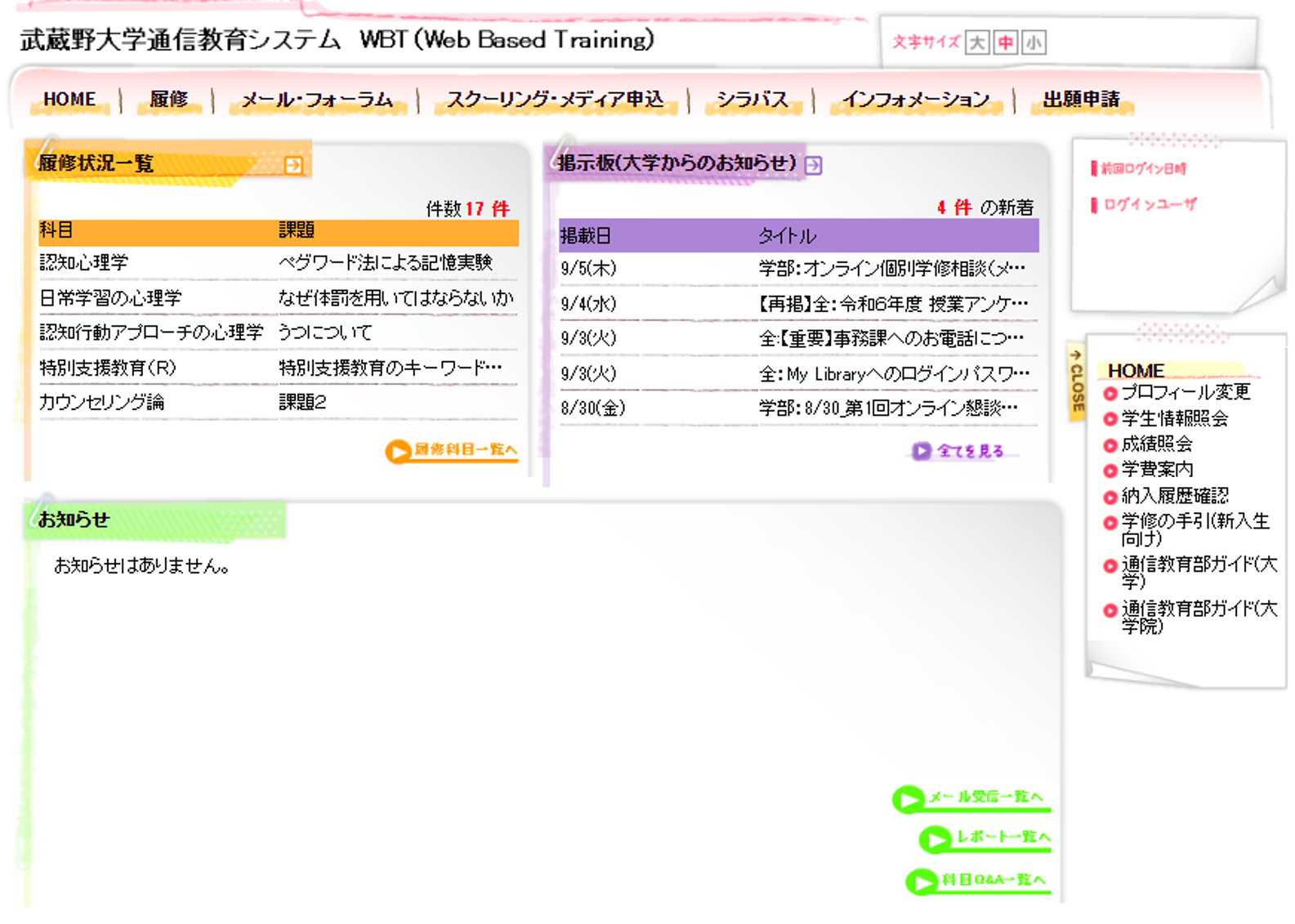The height and width of the screenshot is (924, 1295).
Task: Click the 科目 column header
Action: coord(56,231)
